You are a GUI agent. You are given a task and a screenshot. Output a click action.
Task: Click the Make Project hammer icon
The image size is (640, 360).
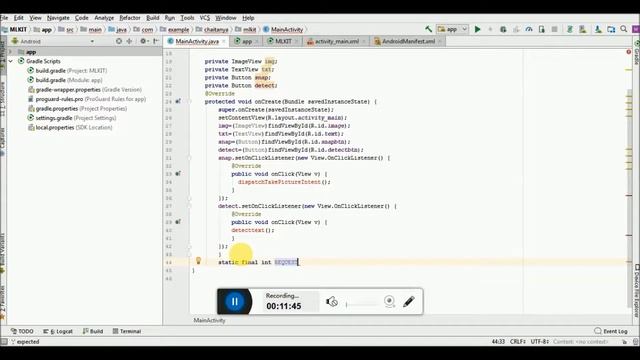(x=428, y=29)
